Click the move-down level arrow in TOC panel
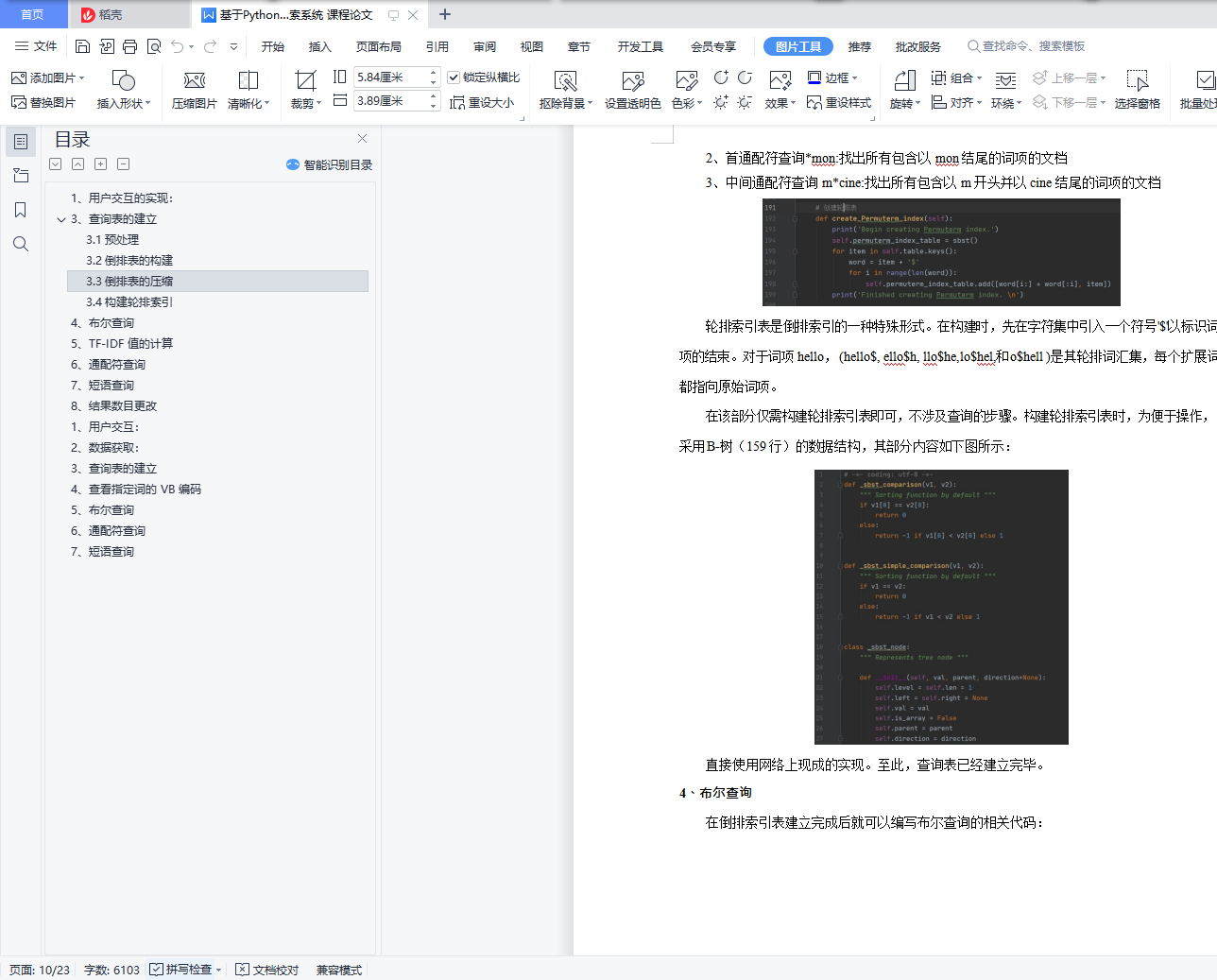 [x=56, y=164]
